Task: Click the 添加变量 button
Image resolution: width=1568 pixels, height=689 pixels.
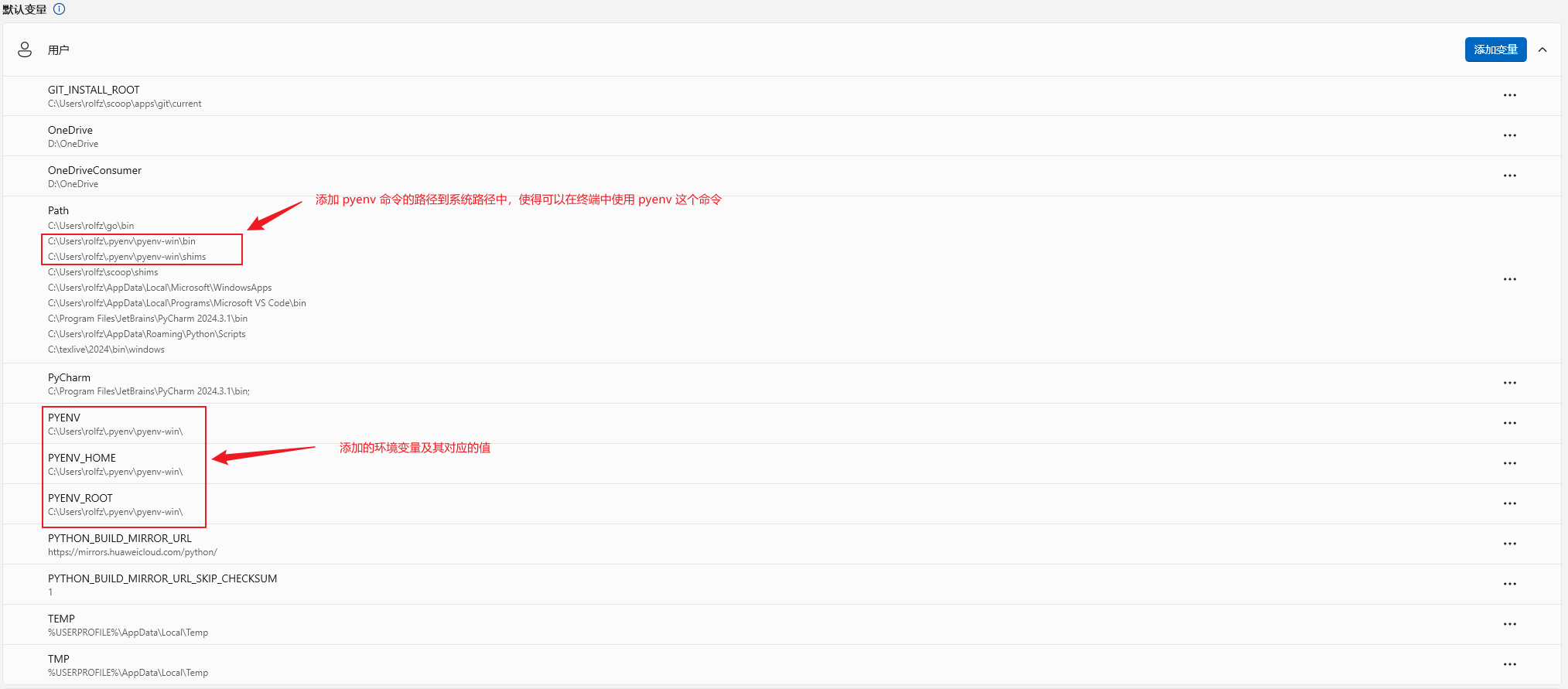Action: tap(1495, 49)
